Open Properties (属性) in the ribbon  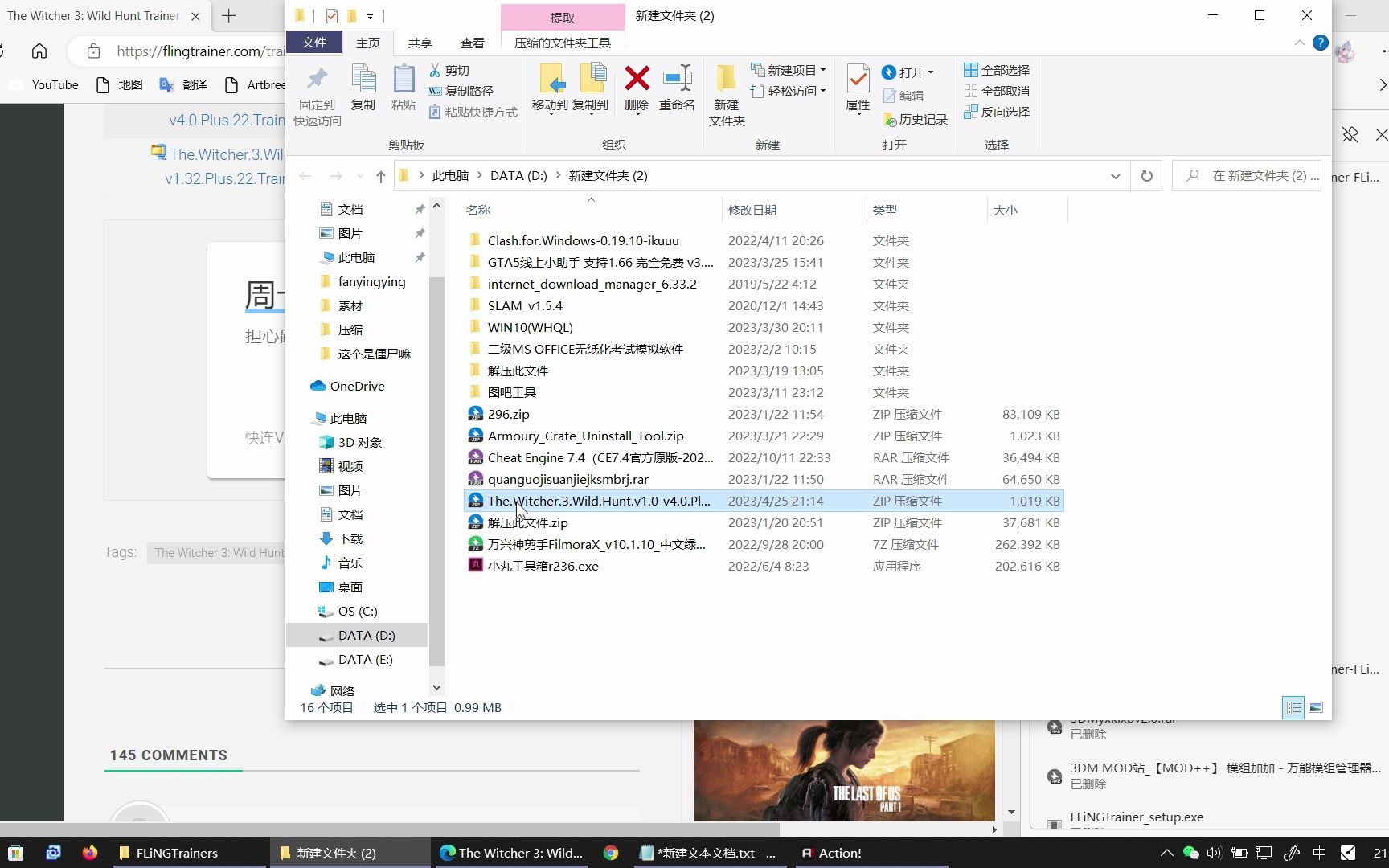858,88
